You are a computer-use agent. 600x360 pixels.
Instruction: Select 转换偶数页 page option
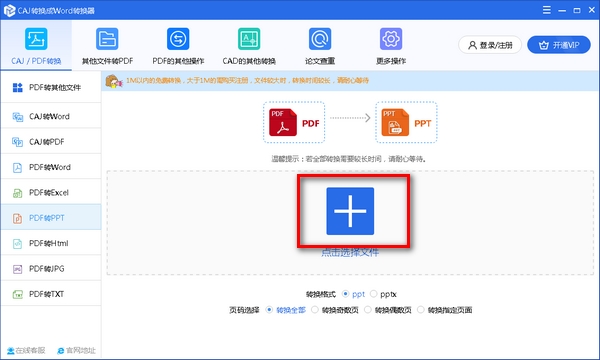tap(388, 310)
